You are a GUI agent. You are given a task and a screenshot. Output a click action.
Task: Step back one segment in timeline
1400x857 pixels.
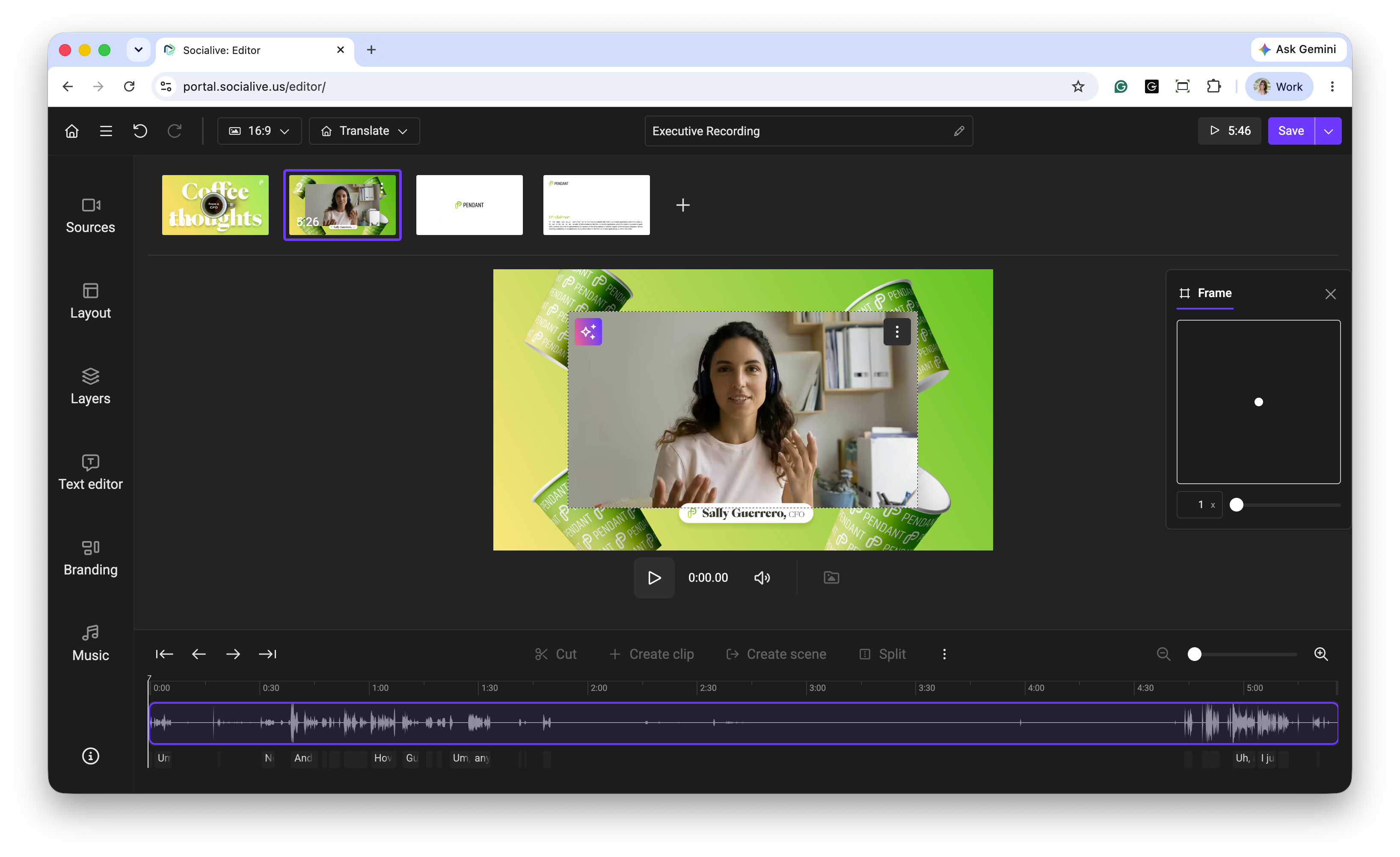[199, 654]
